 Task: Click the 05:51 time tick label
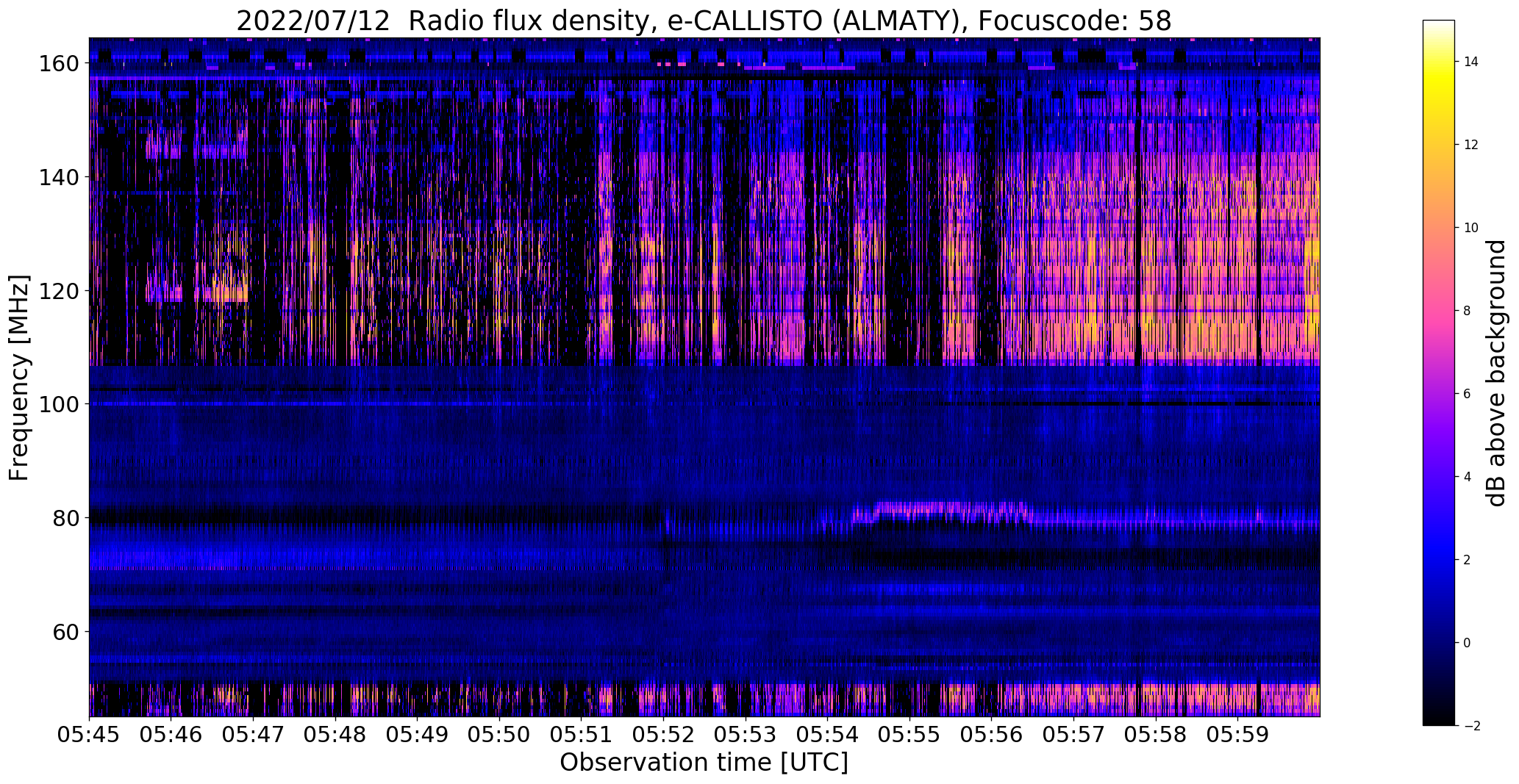click(x=582, y=735)
